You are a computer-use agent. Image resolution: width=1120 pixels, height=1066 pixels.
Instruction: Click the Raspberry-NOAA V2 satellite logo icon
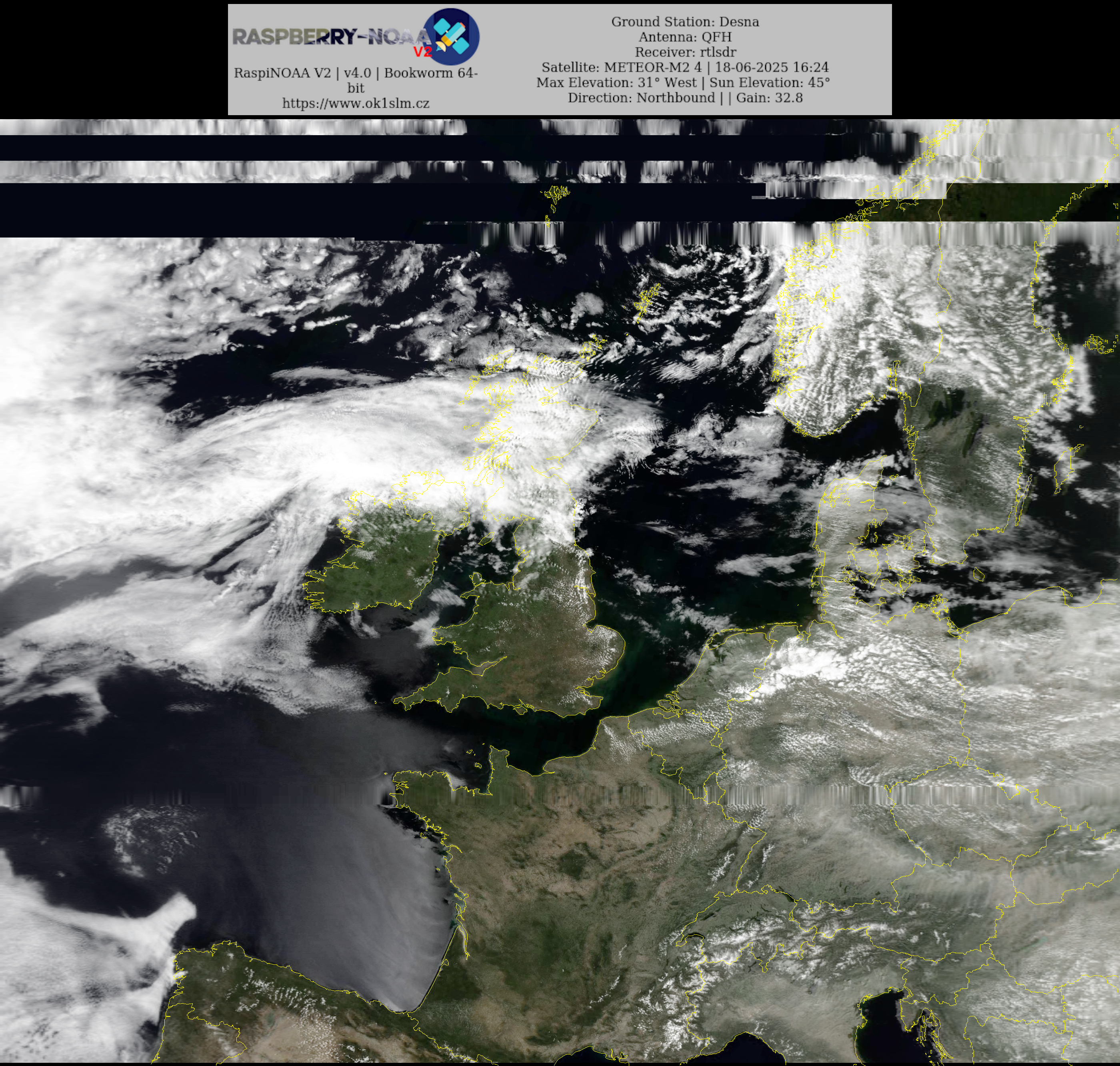452,36
